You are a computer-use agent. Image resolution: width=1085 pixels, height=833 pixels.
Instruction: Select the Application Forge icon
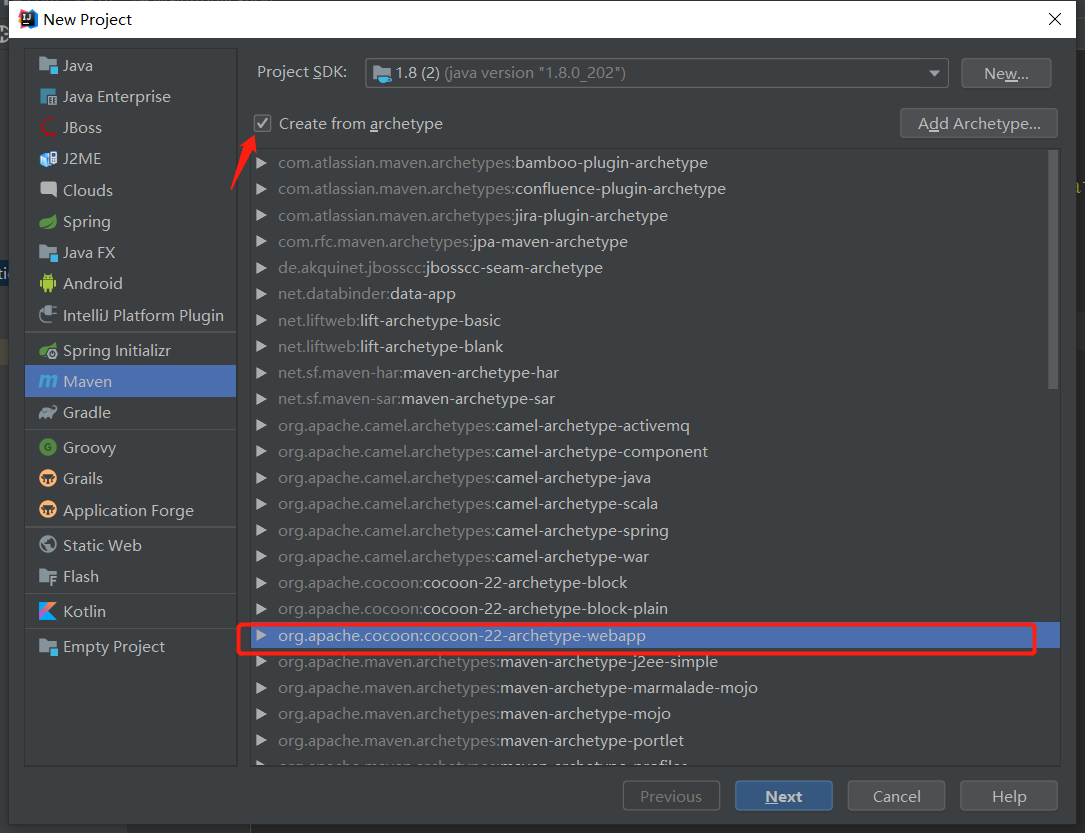pyautogui.click(x=48, y=511)
